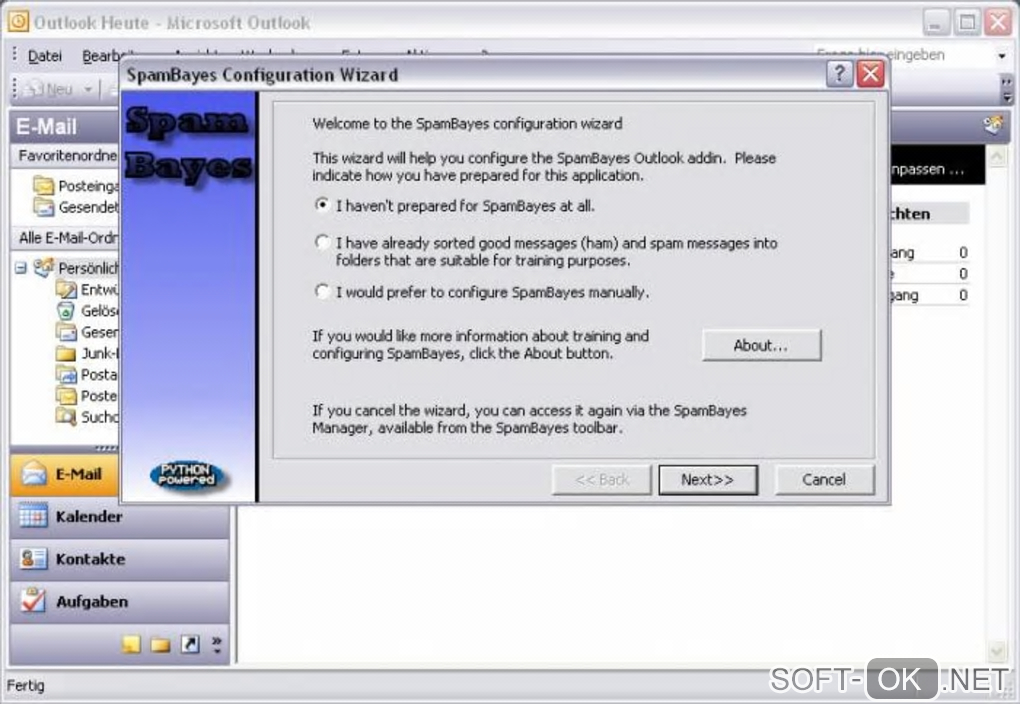Image resolution: width=1020 pixels, height=704 pixels.
Task: Open the Posteingang favorite folder
Action: tap(76, 185)
